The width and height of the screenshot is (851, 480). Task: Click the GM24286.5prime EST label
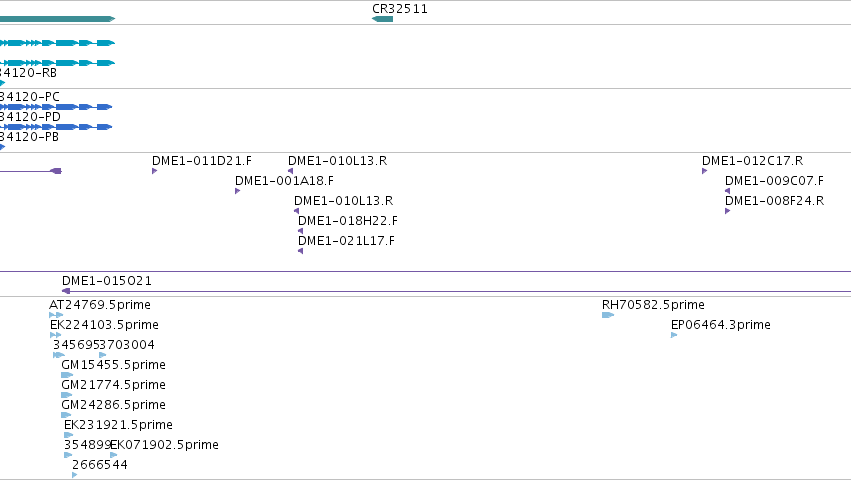(x=113, y=405)
